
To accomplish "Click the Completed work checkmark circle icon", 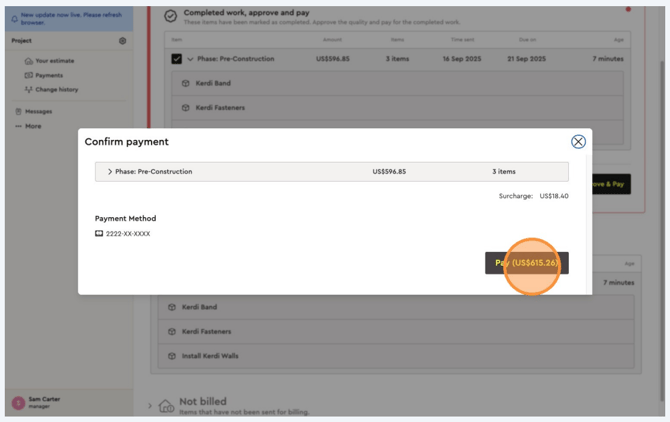I will (x=171, y=16).
